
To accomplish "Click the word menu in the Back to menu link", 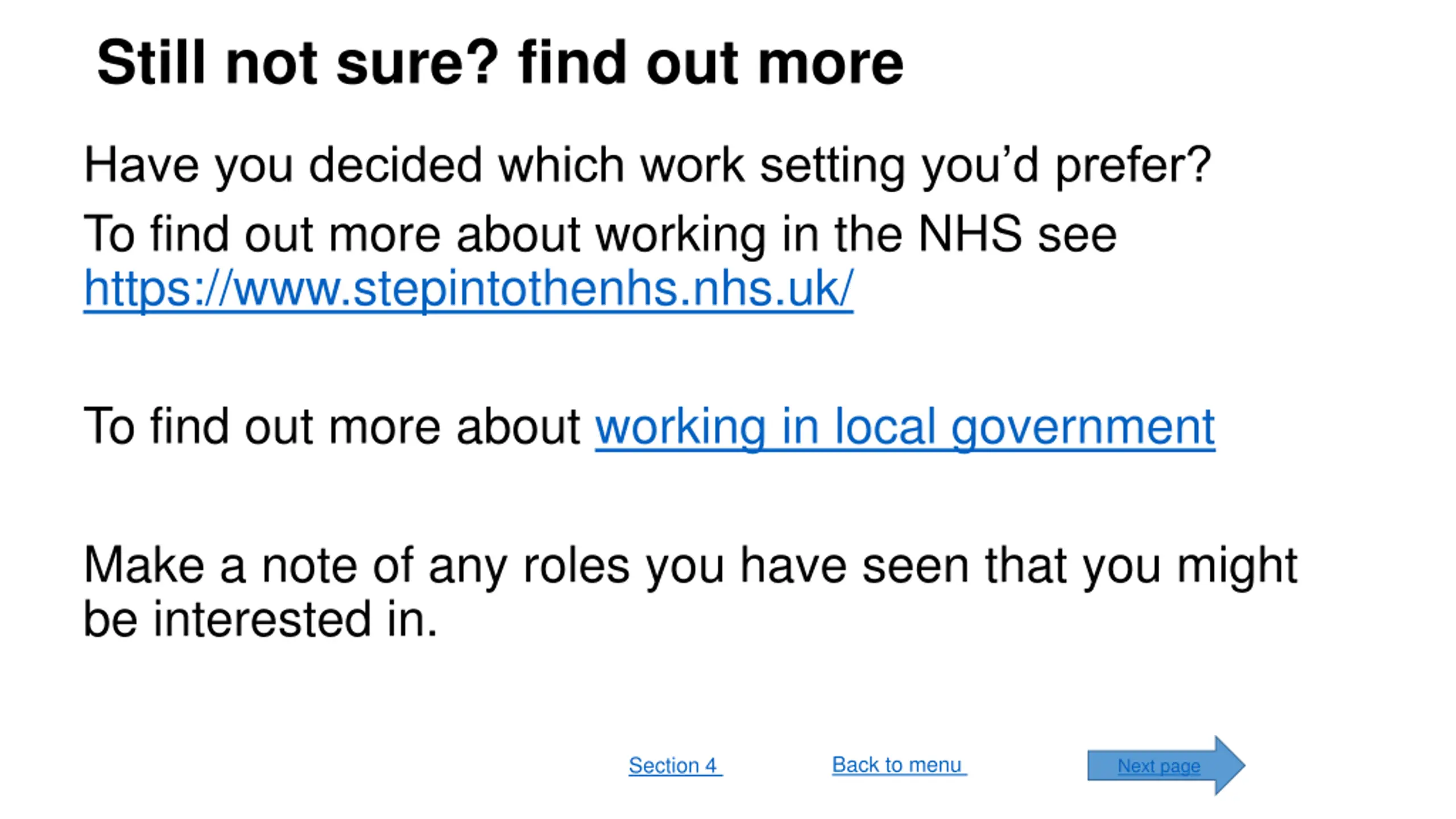I will pyautogui.click(x=934, y=766).
